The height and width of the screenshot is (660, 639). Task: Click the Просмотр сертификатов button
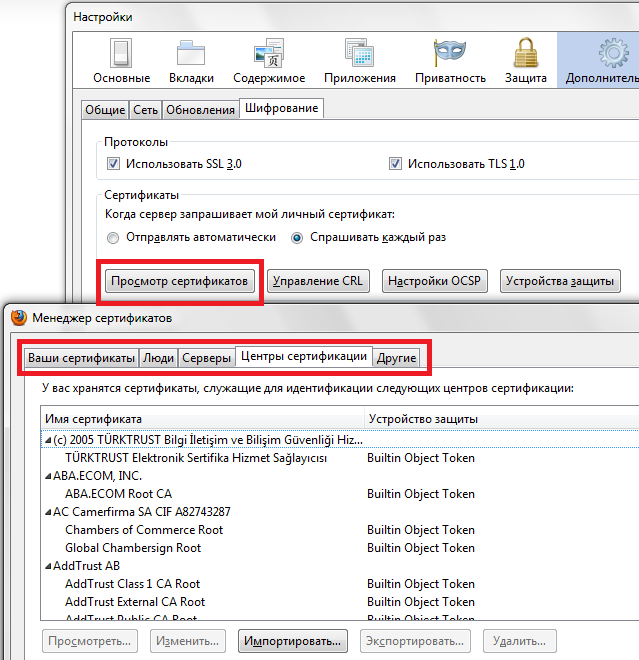[180, 281]
